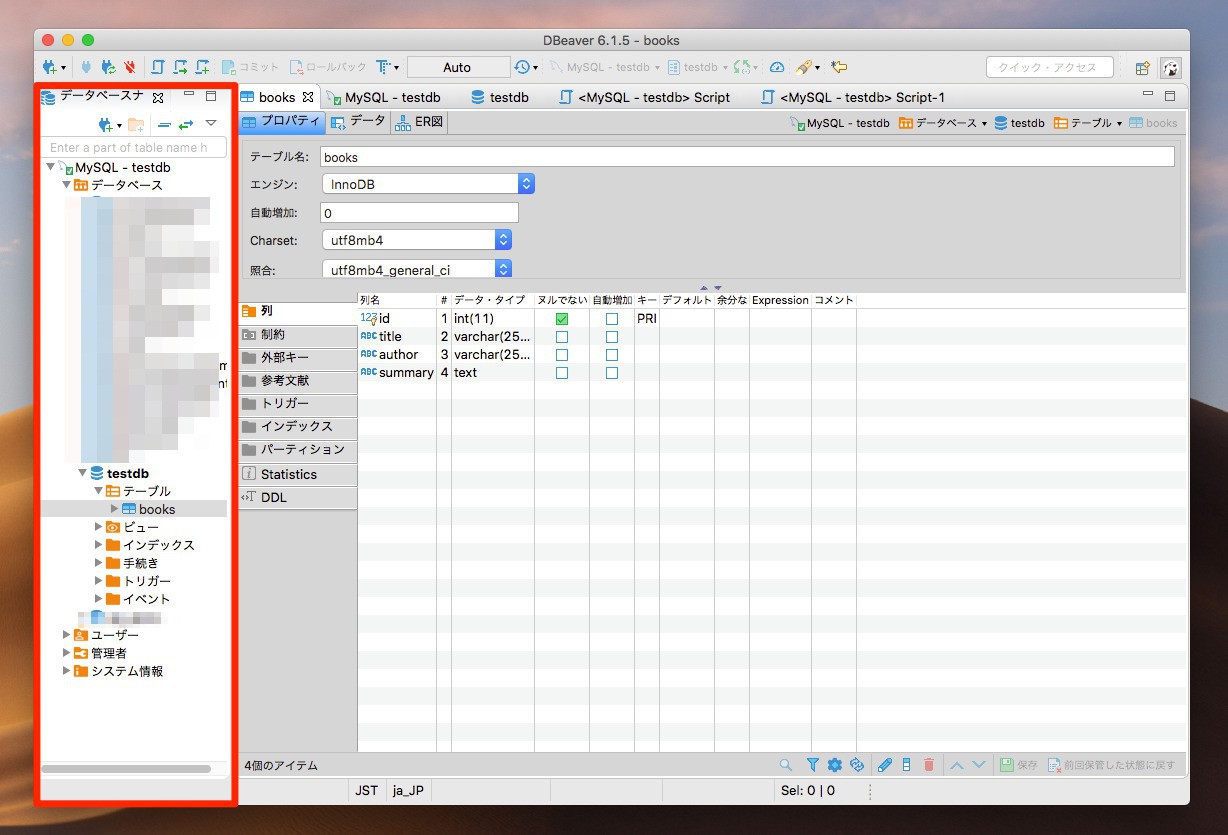Collapse MySQL - testdb connection node

tap(51, 167)
